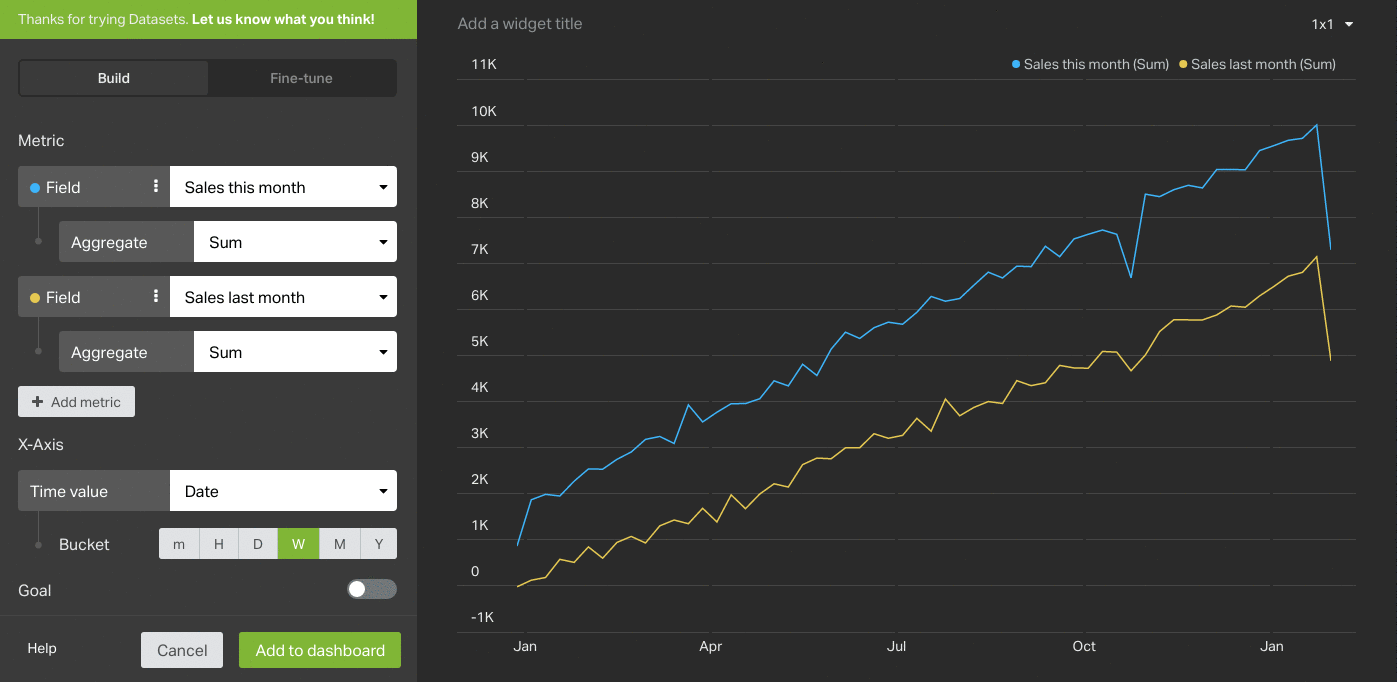Screen dimensions: 1397x682
Task: Click yellow dot beside second Field label
Action: (x=35, y=297)
